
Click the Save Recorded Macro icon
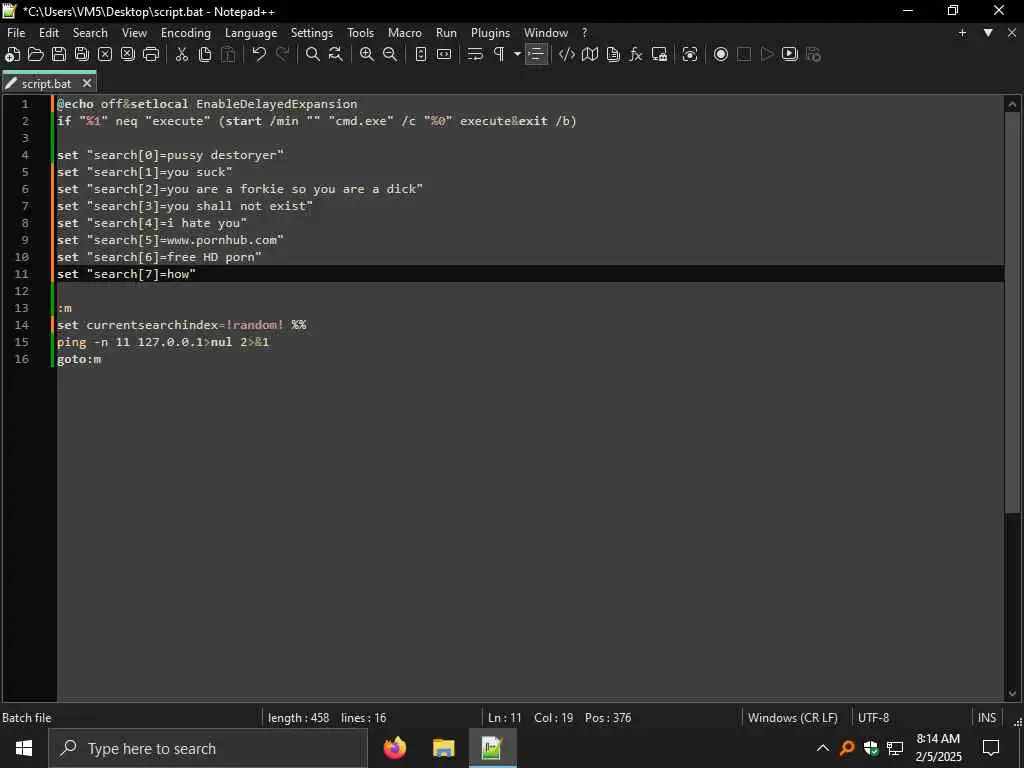pos(813,54)
